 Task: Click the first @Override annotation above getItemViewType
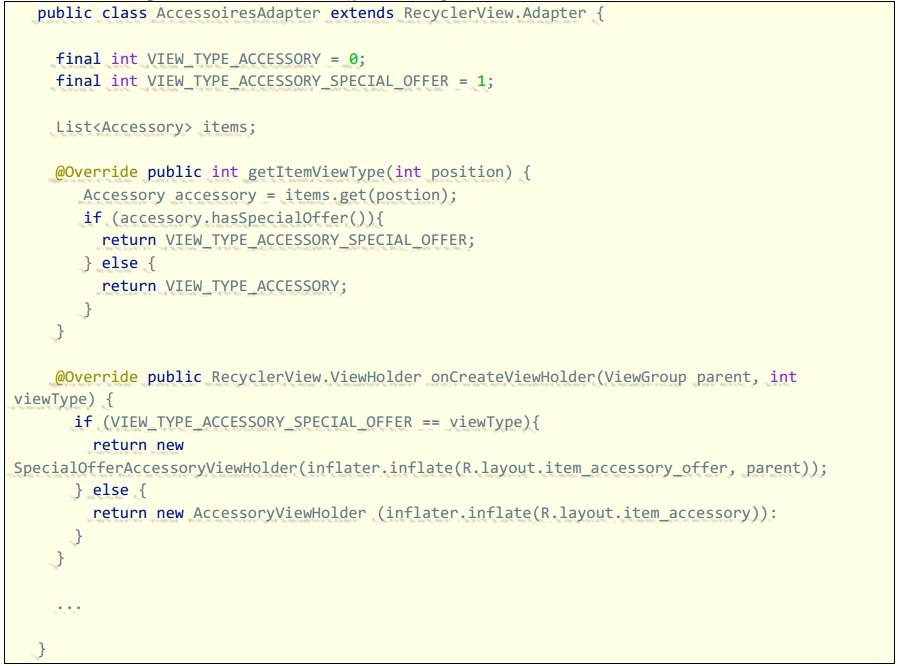pyautogui.click(x=96, y=172)
